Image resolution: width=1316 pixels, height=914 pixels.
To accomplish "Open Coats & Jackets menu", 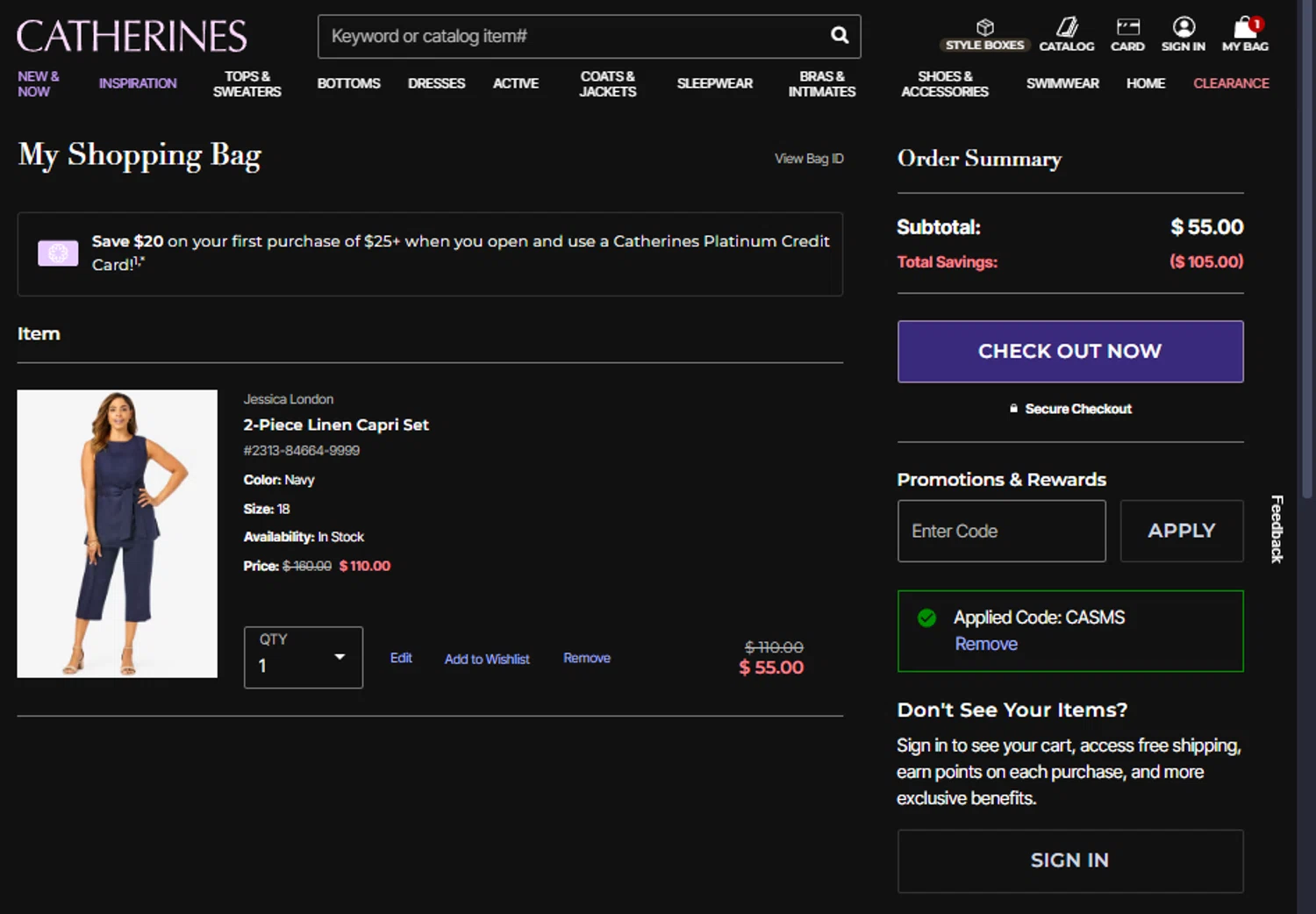I will coord(608,83).
